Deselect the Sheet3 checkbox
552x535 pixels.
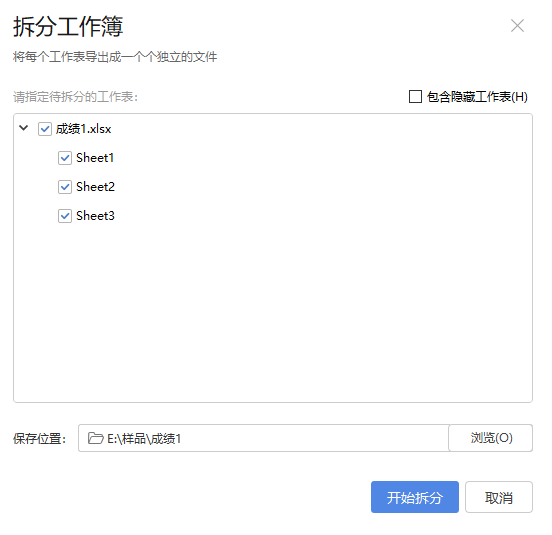(x=65, y=215)
